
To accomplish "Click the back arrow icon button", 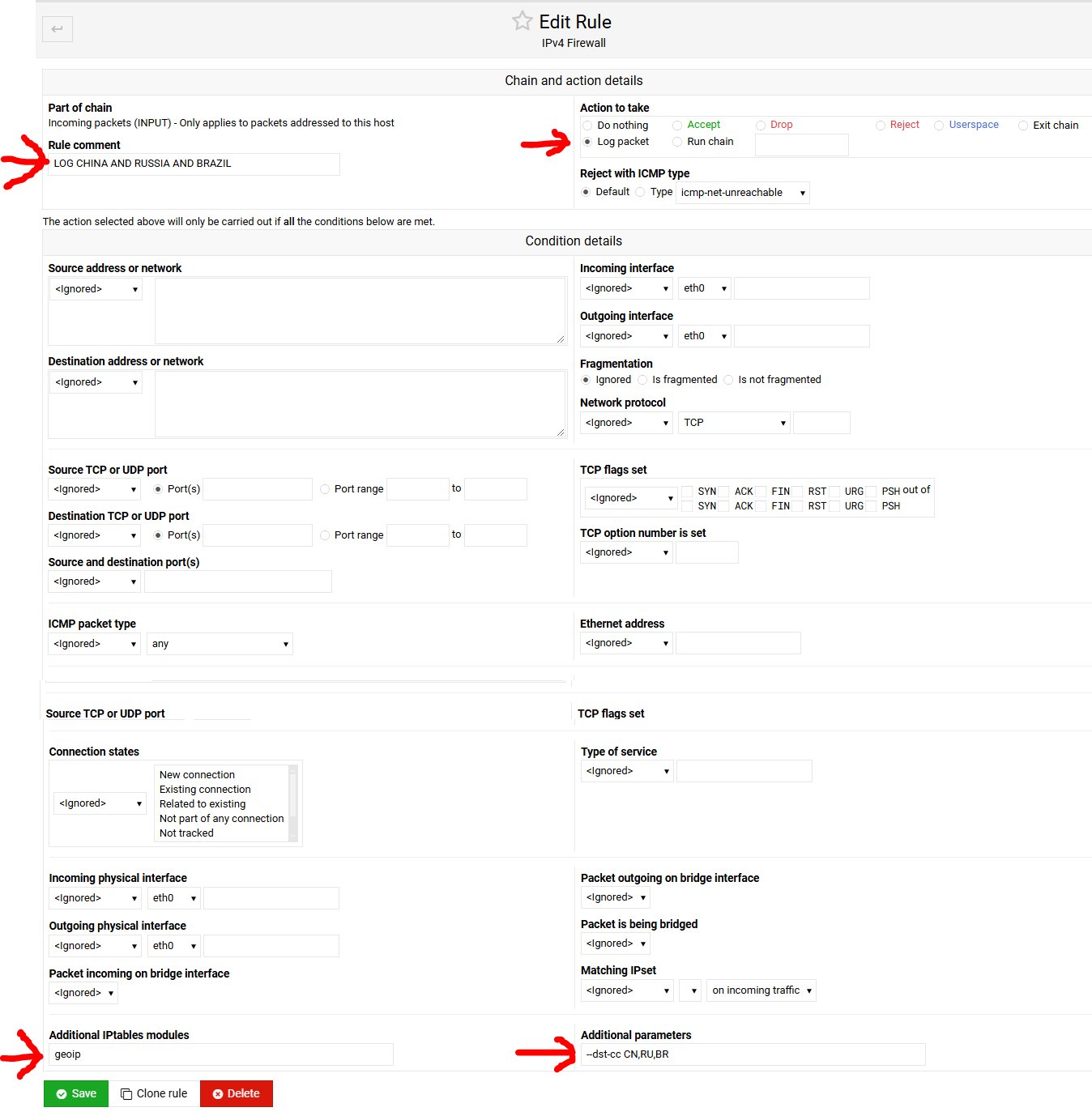I will [x=58, y=29].
